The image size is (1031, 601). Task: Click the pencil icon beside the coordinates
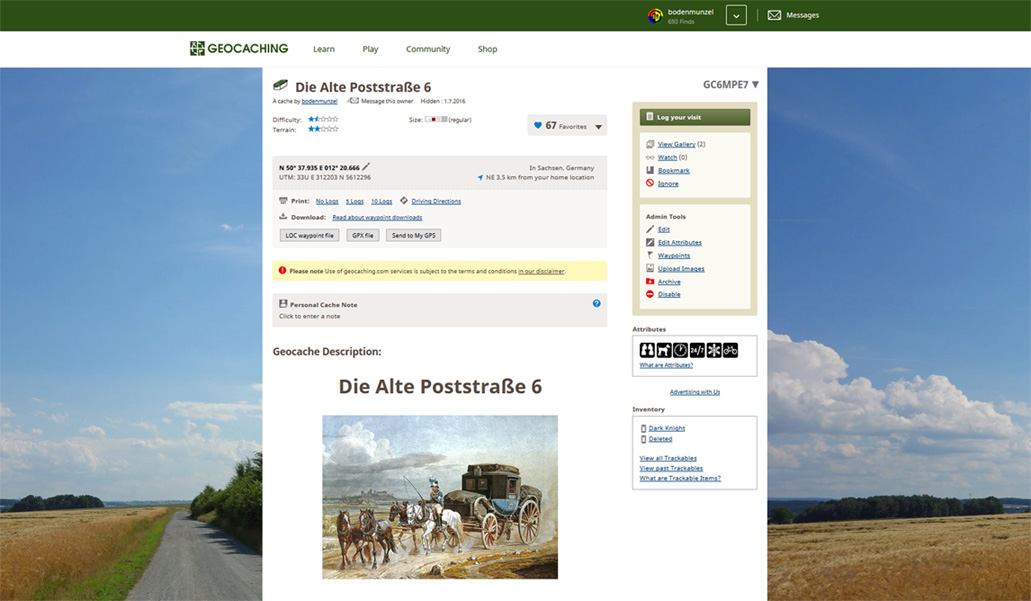click(366, 167)
